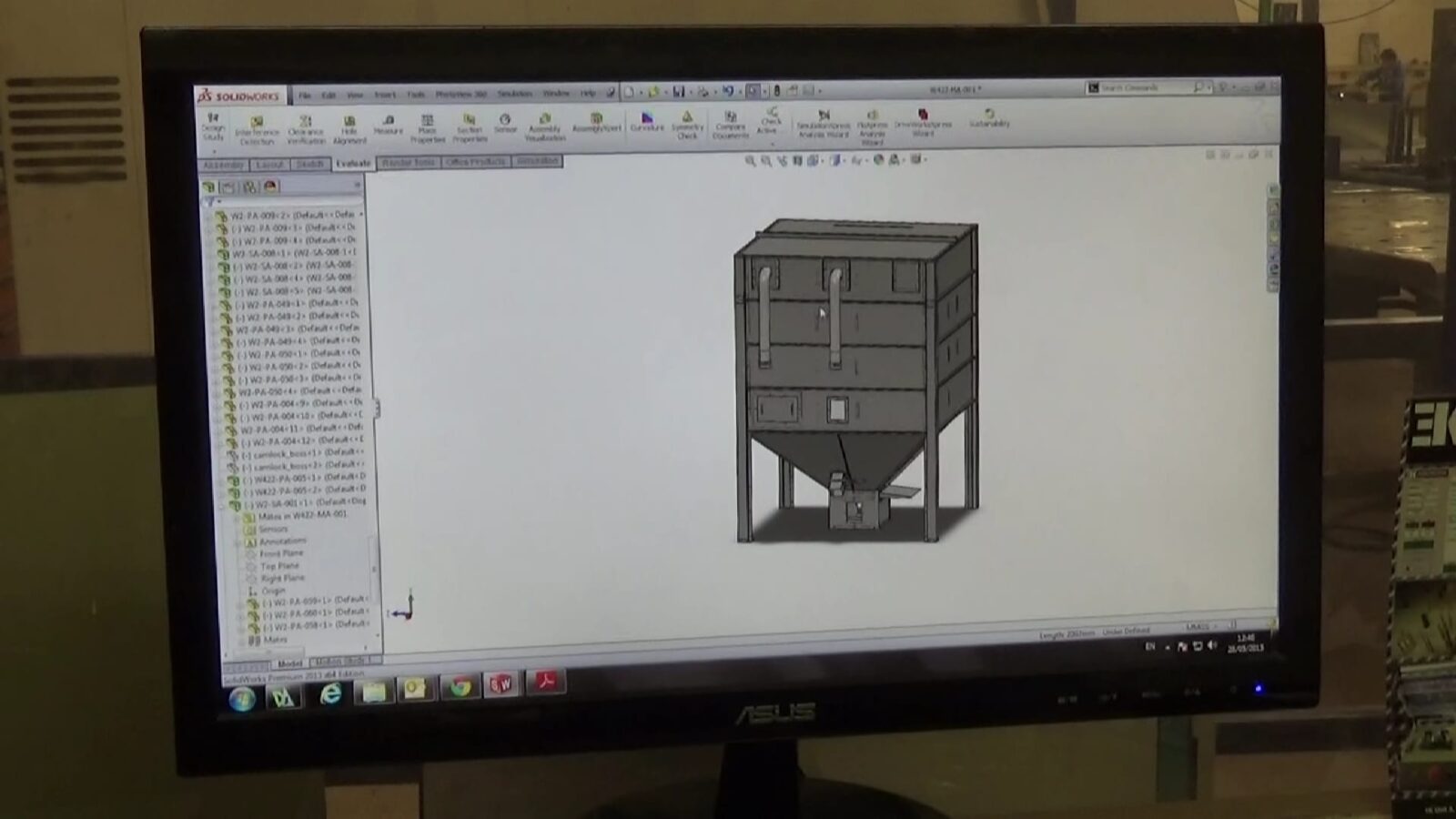Click the Undo icon

(x=727, y=91)
